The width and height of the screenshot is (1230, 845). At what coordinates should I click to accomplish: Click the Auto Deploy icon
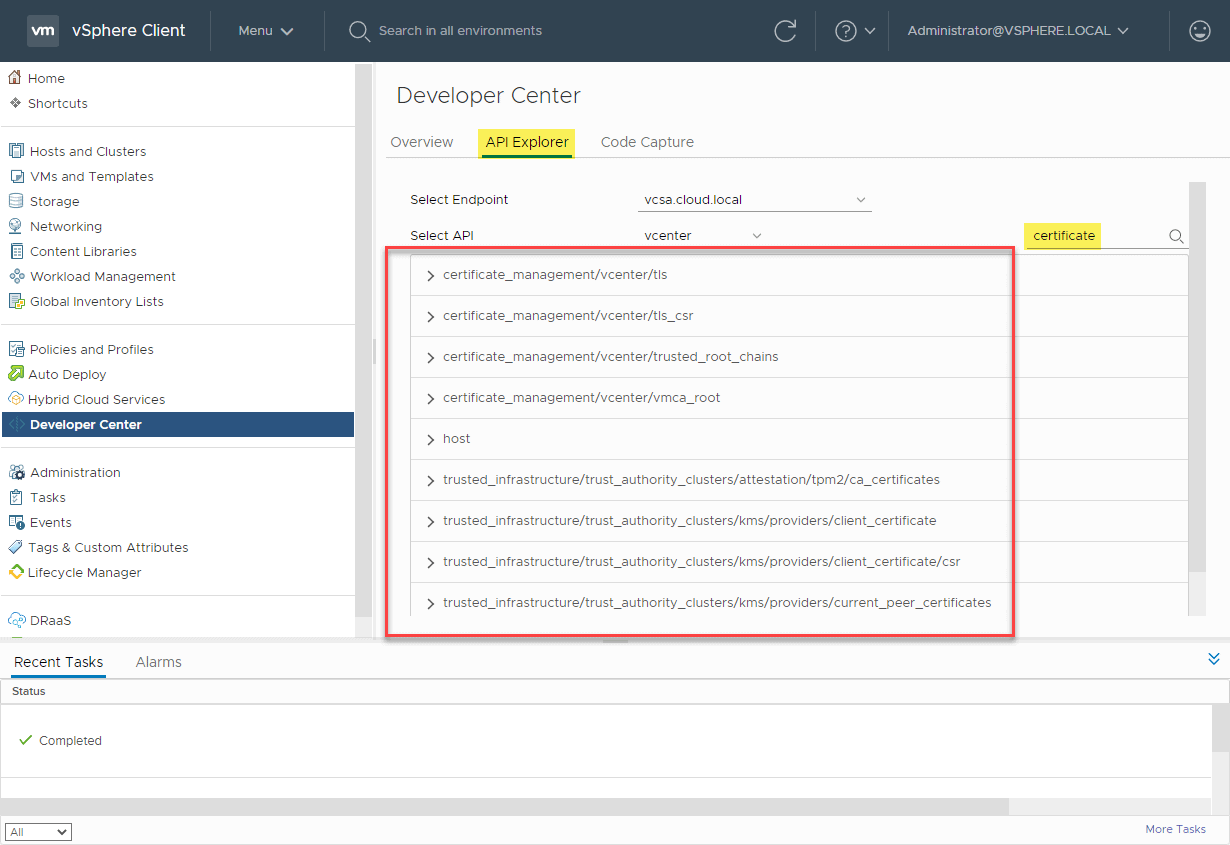16,374
